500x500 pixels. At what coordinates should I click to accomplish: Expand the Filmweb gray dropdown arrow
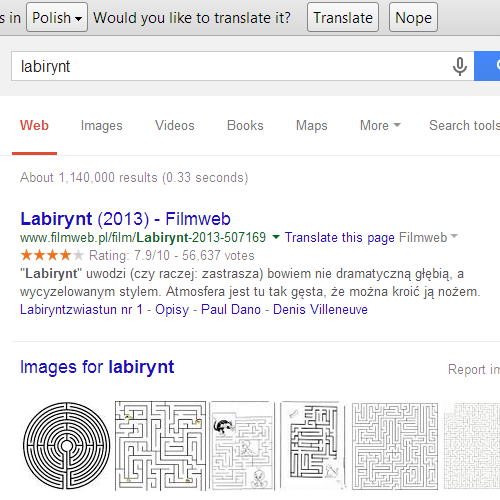454,236
